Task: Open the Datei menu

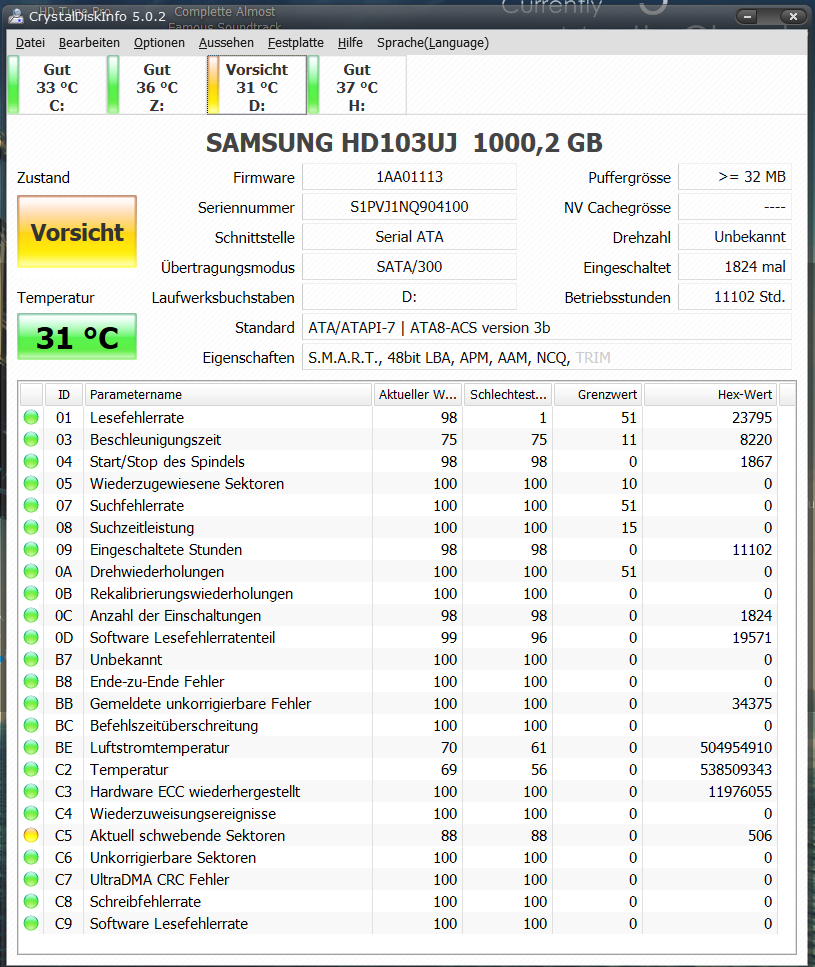Action: point(30,43)
